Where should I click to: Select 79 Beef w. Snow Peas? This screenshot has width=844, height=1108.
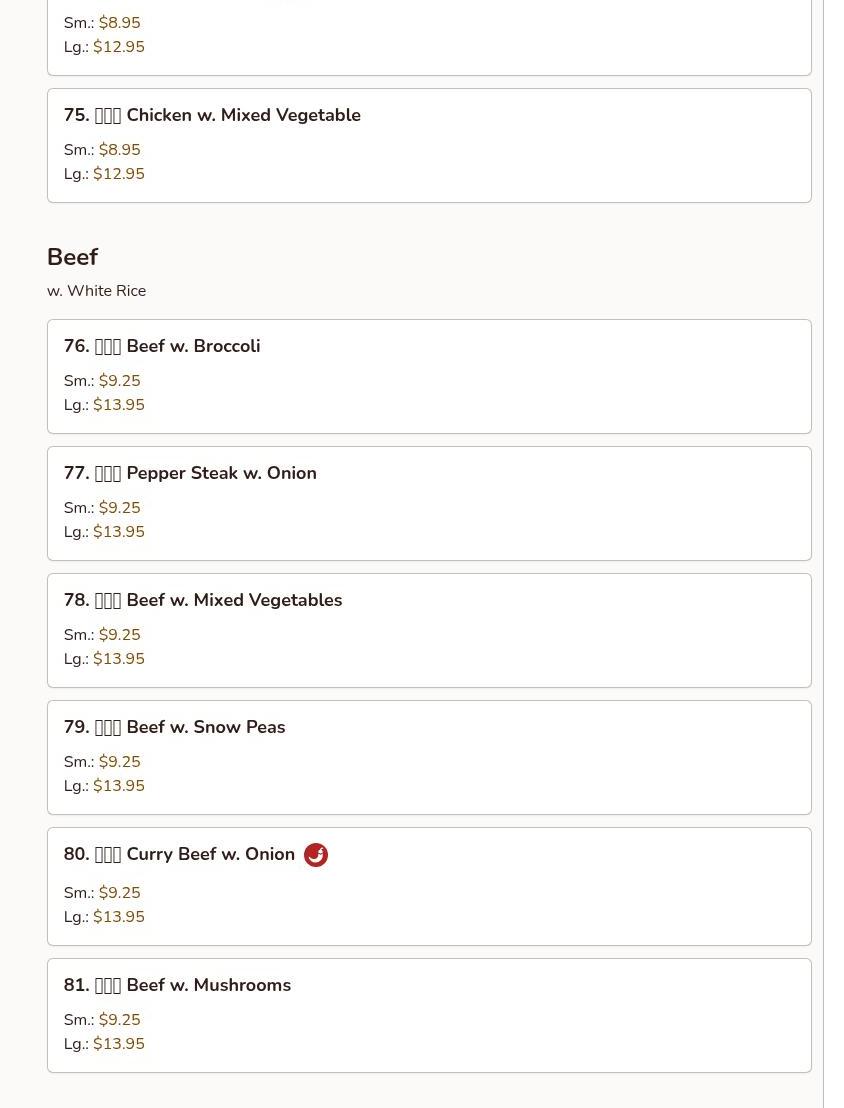tap(429, 758)
